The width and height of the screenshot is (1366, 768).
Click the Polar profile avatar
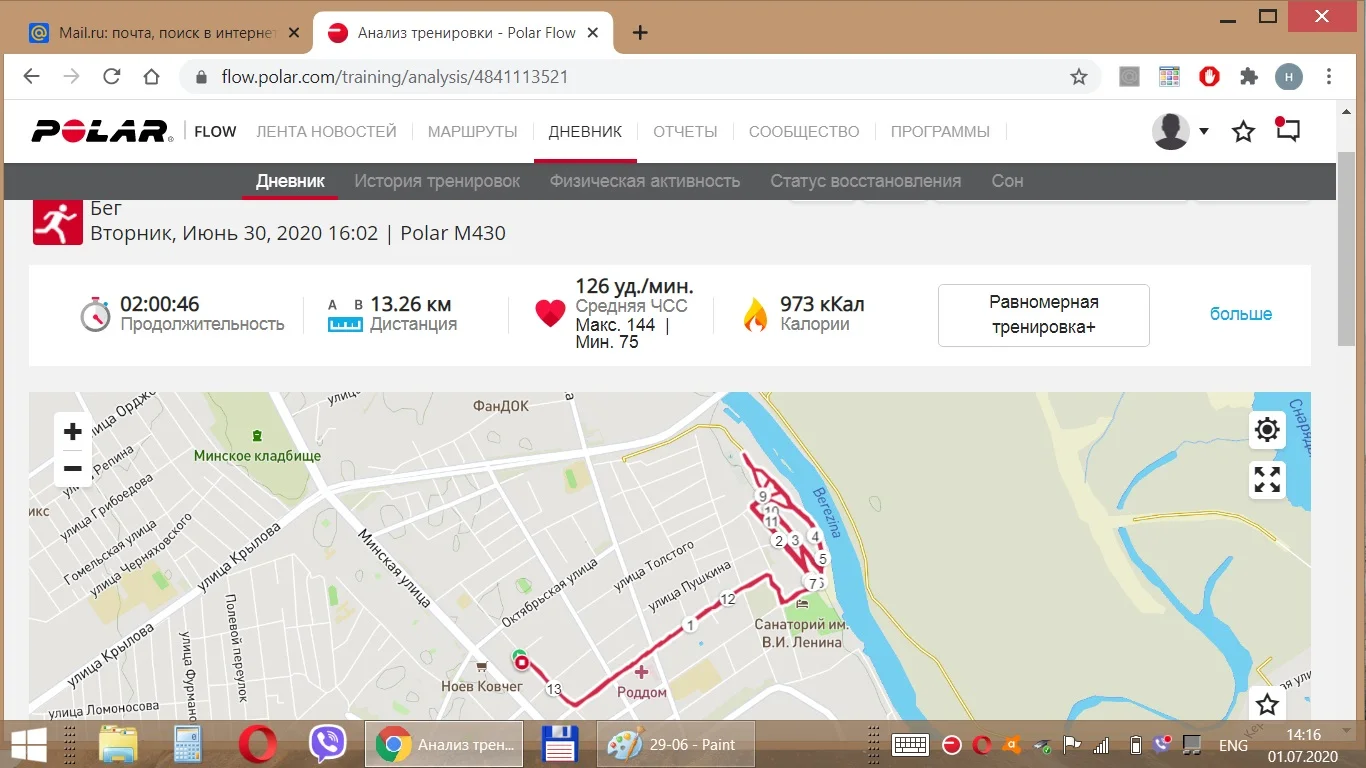(x=1171, y=131)
